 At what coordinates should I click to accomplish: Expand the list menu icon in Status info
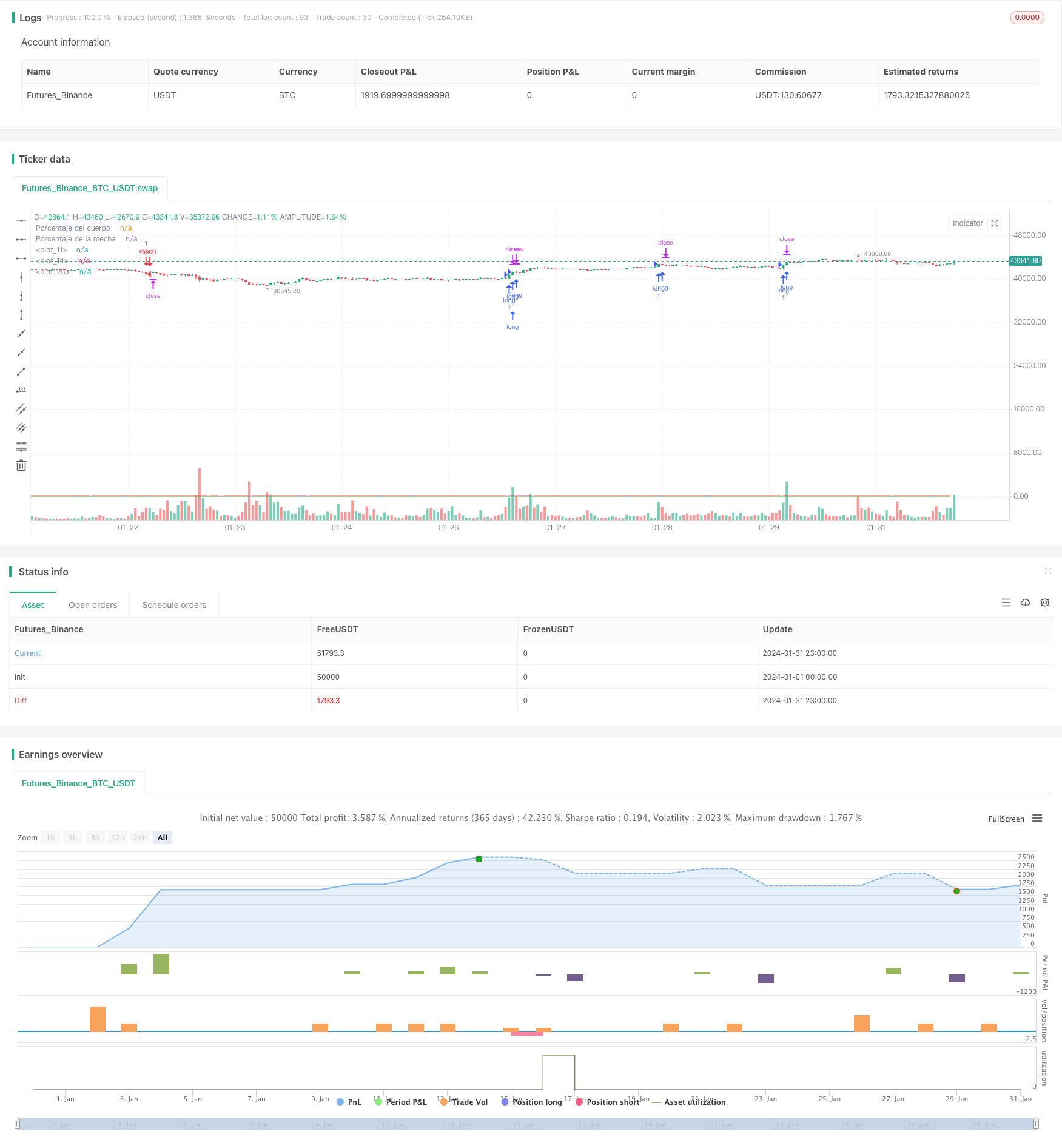pyautogui.click(x=1006, y=603)
